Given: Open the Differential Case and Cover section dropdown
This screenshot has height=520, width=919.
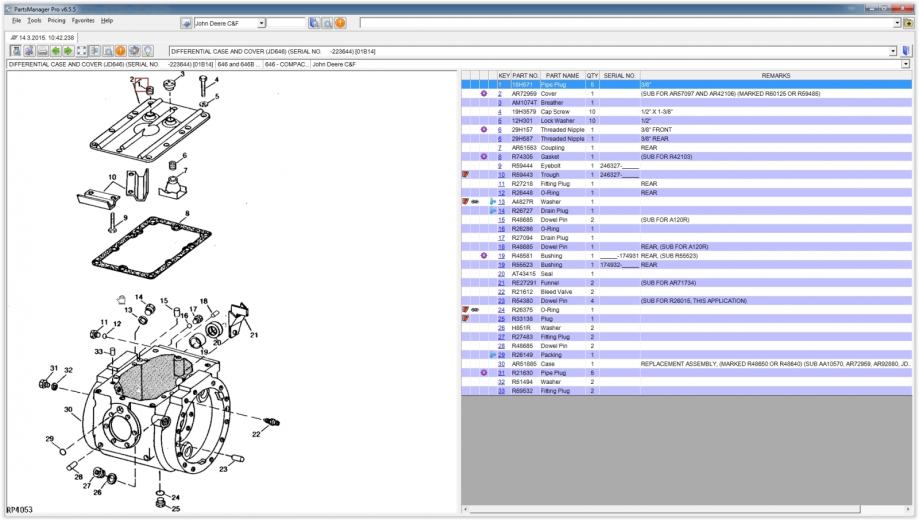Looking at the screenshot, I should pyautogui.click(x=893, y=48).
